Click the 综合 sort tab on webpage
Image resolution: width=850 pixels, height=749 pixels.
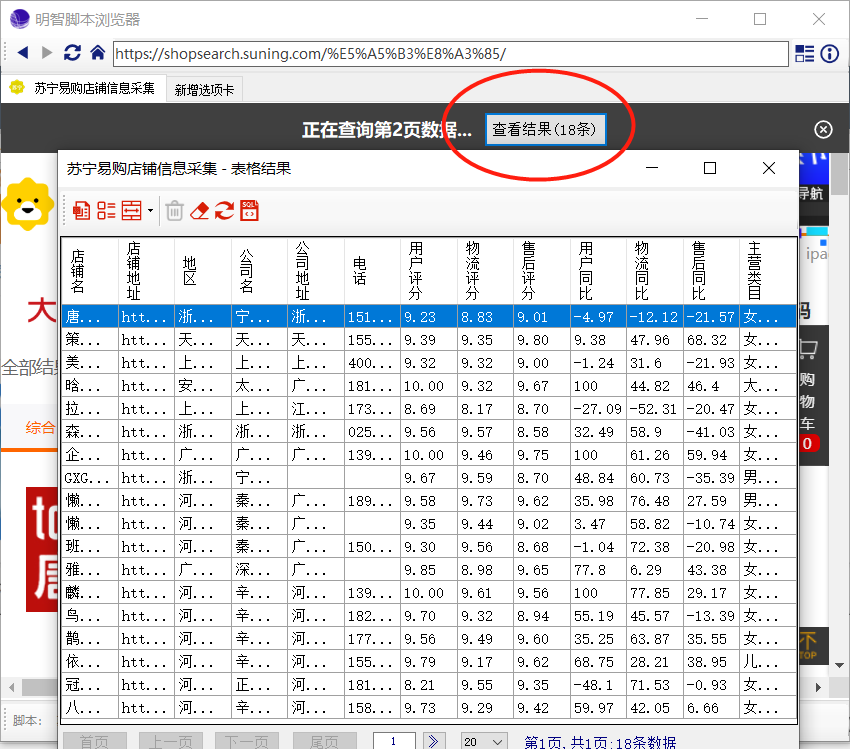40,428
